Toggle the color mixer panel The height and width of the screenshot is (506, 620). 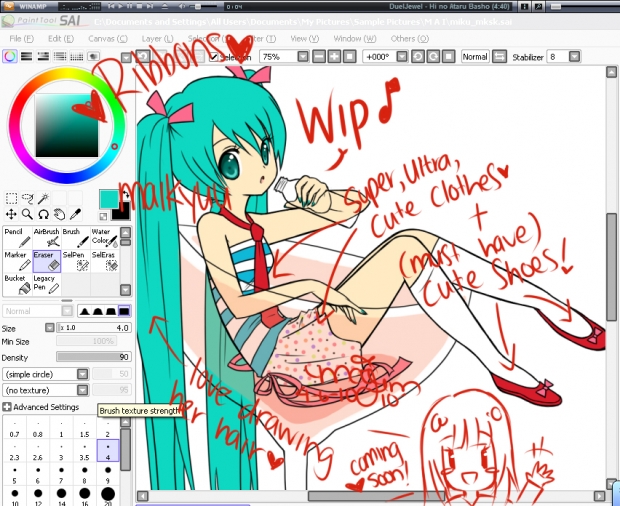point(60,57)
